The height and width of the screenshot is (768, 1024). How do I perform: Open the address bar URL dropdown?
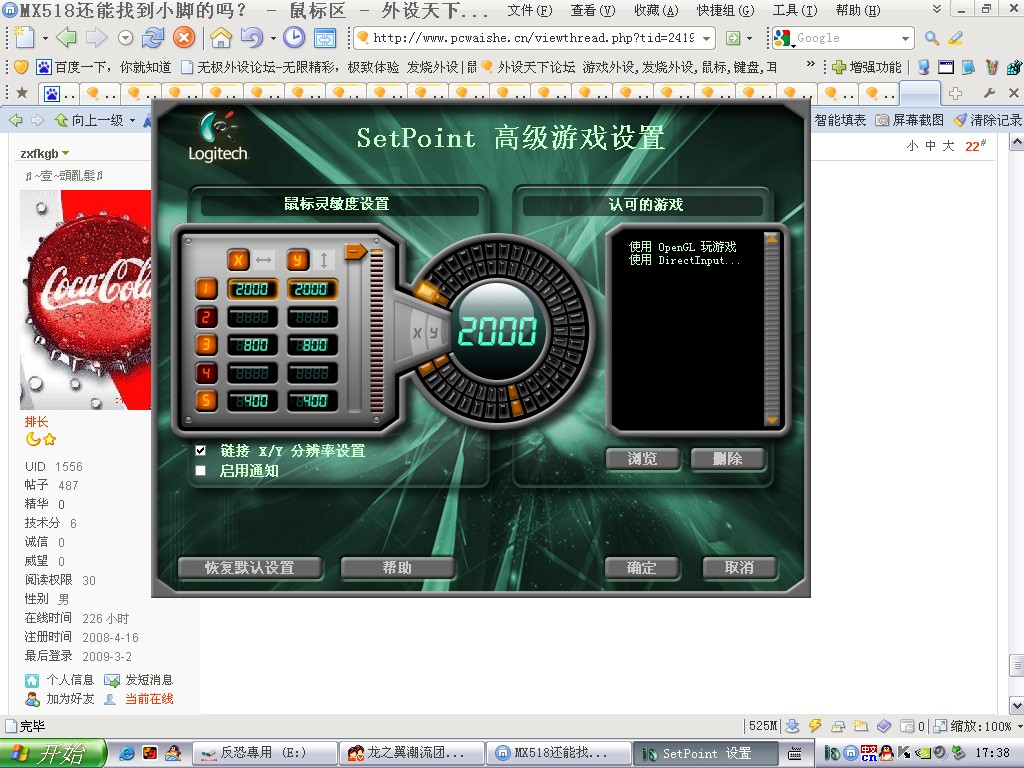pos(707,38)
